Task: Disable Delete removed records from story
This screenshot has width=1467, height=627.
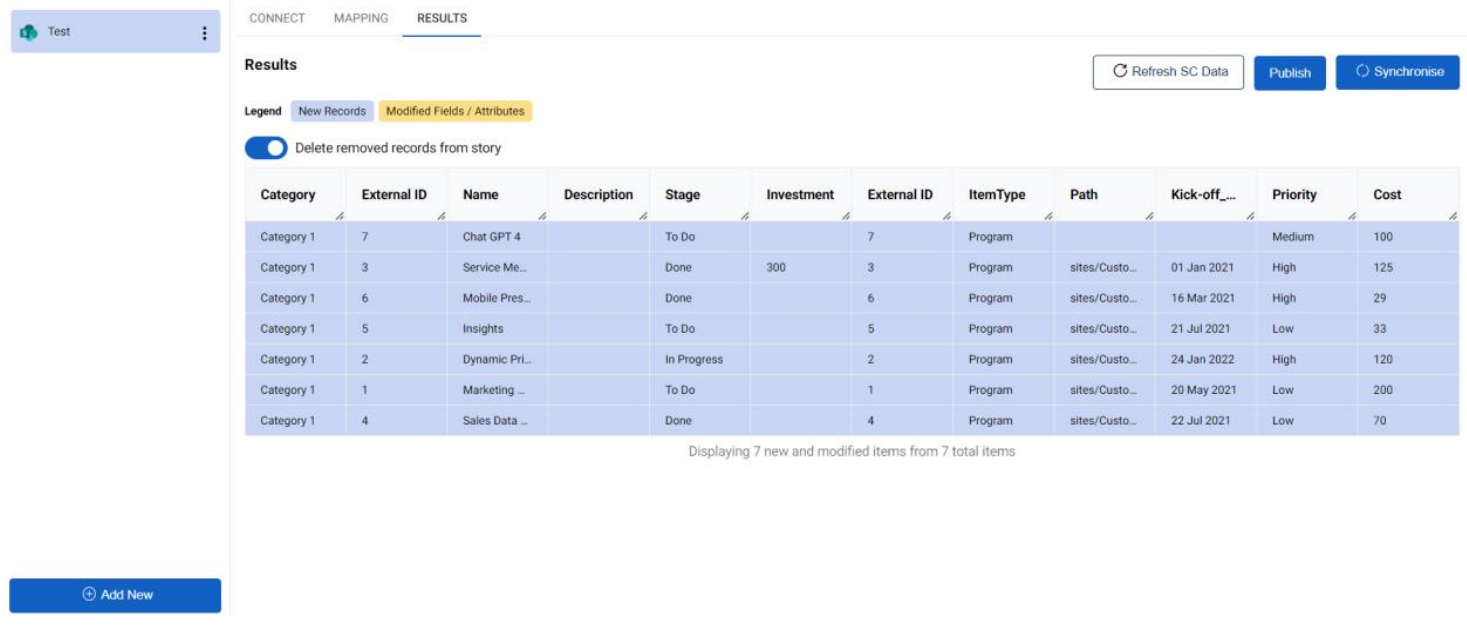Action: (266, 147)
